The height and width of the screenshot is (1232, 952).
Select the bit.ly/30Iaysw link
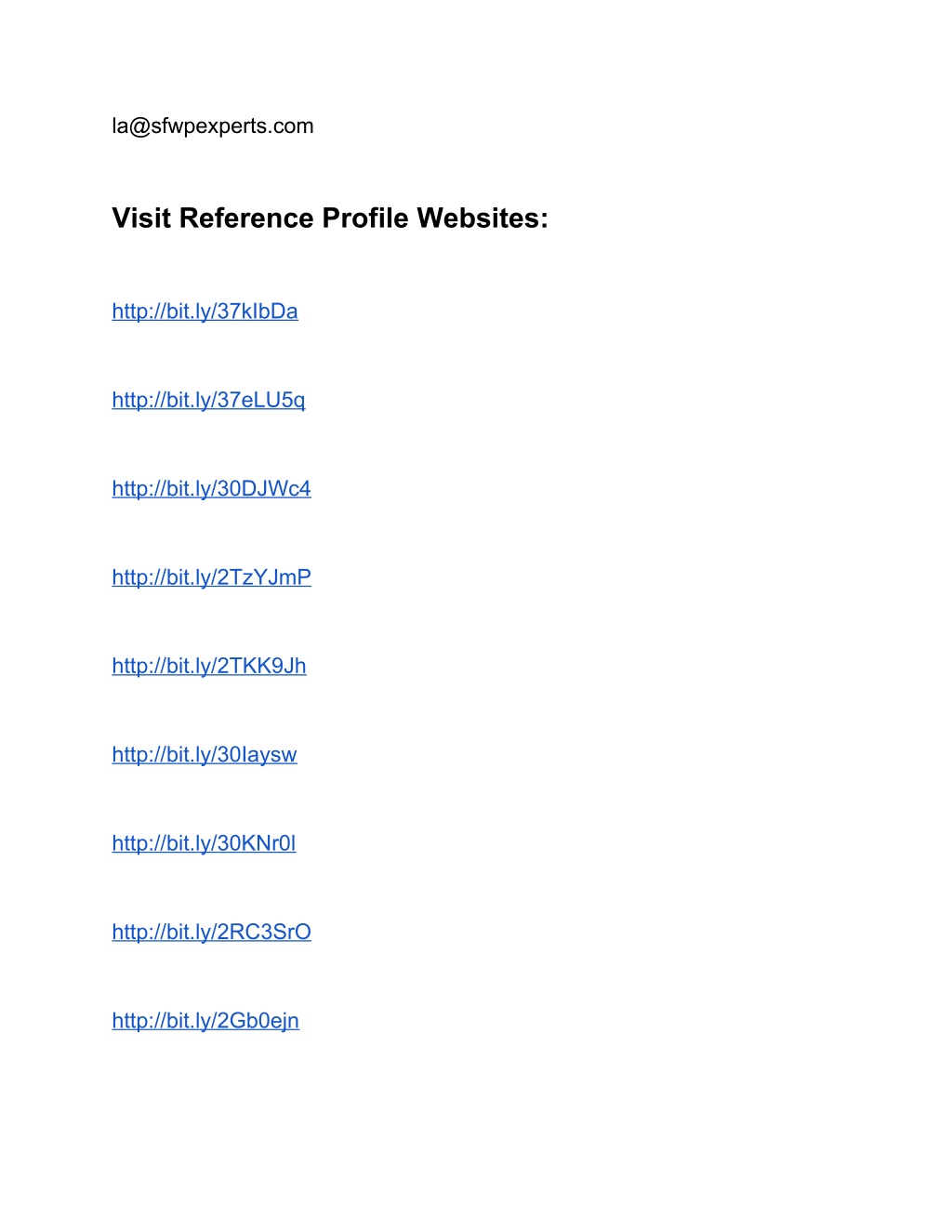[x=205, y=755]
